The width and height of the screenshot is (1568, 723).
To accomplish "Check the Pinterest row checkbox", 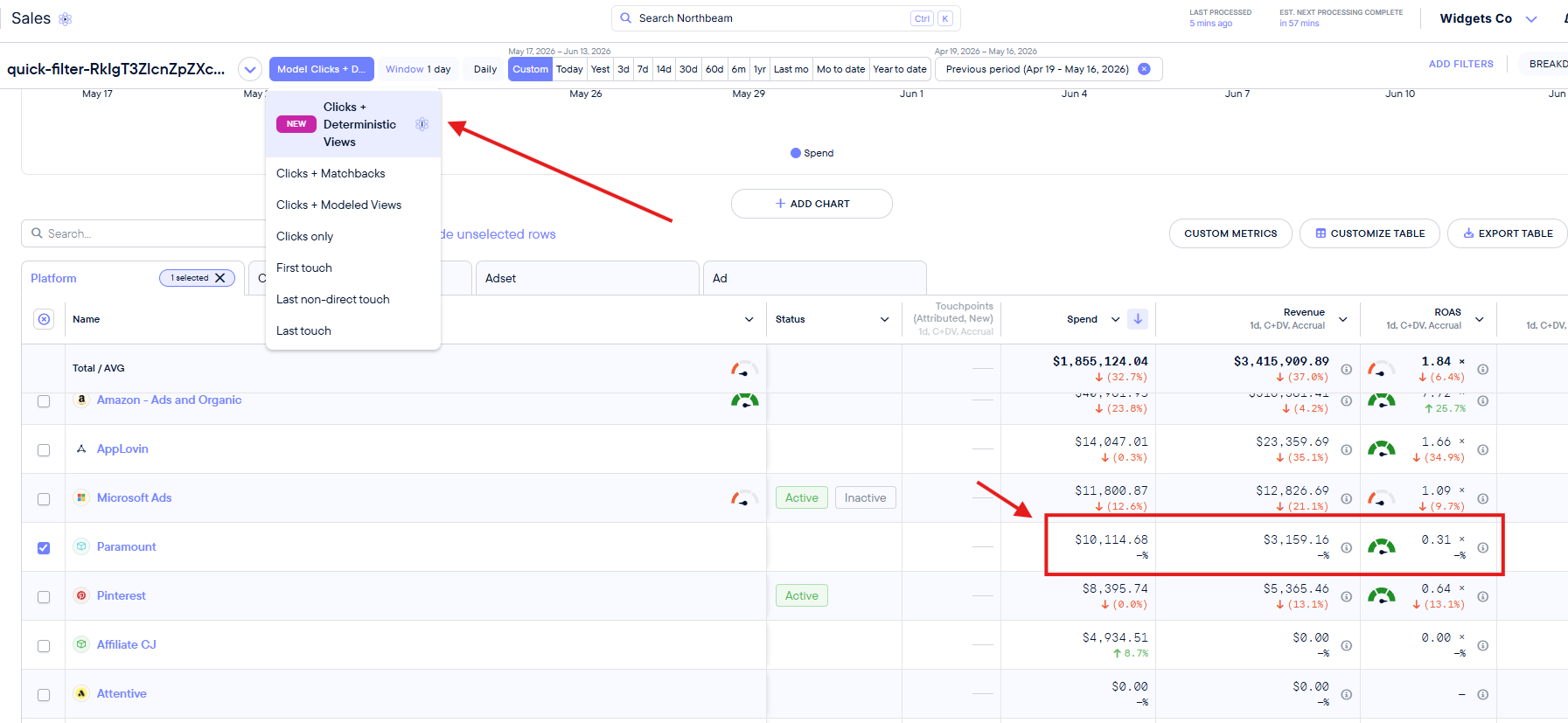I will pos(44,597).
